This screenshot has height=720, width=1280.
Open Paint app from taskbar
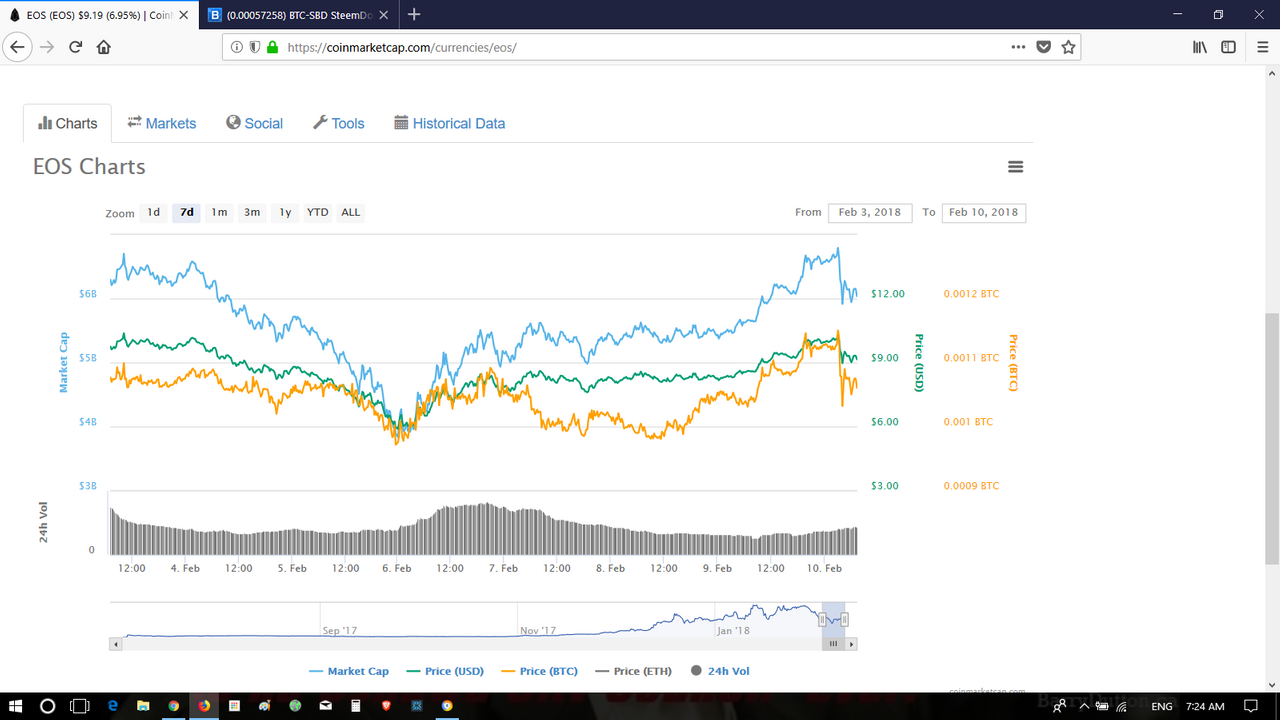(x=264, y=706)
